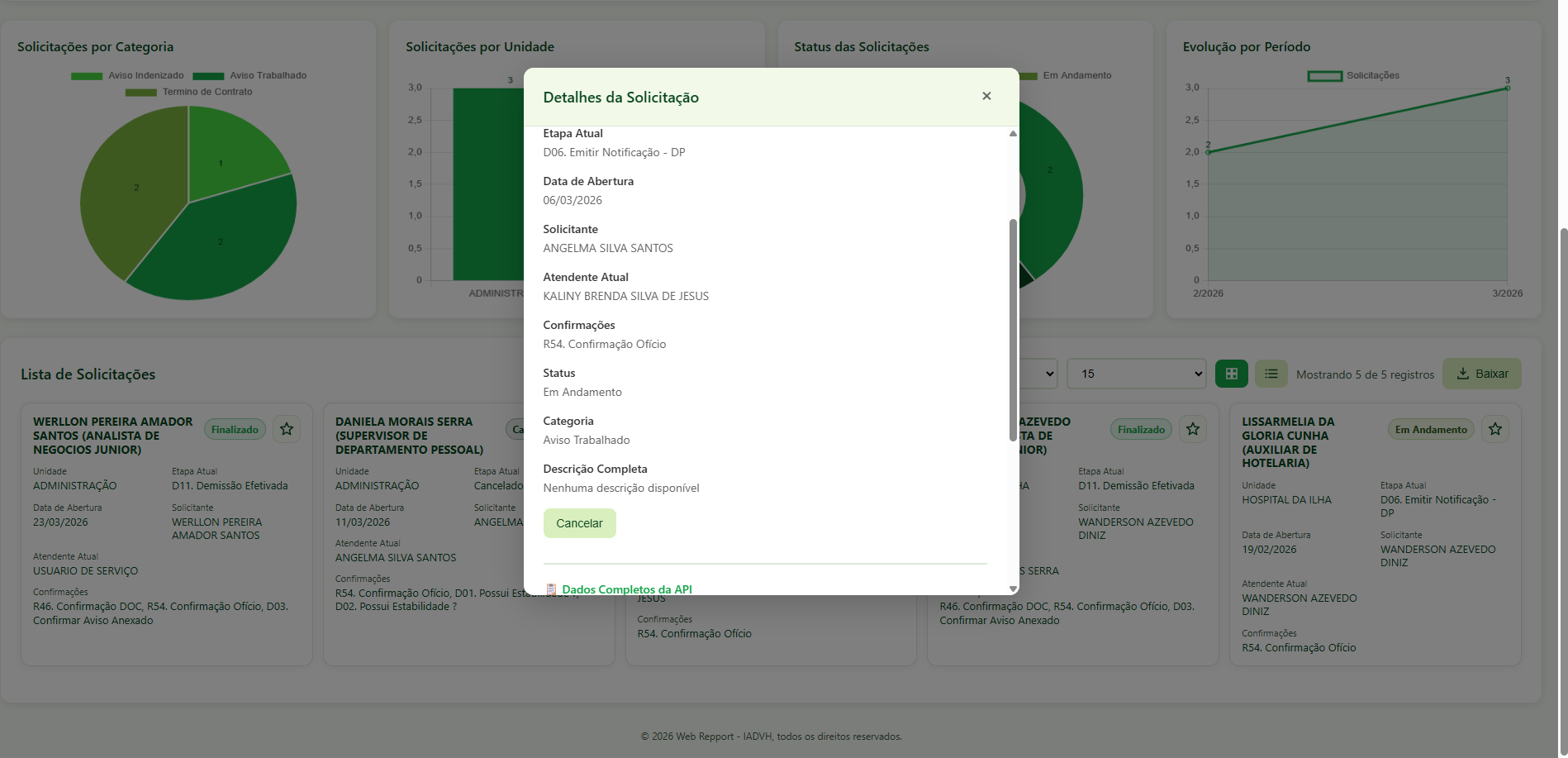This screenshot has height=758, width=1568.
Task: Click the date 23/03/2026 on the WERLLON card
Action: pos(60,522)
